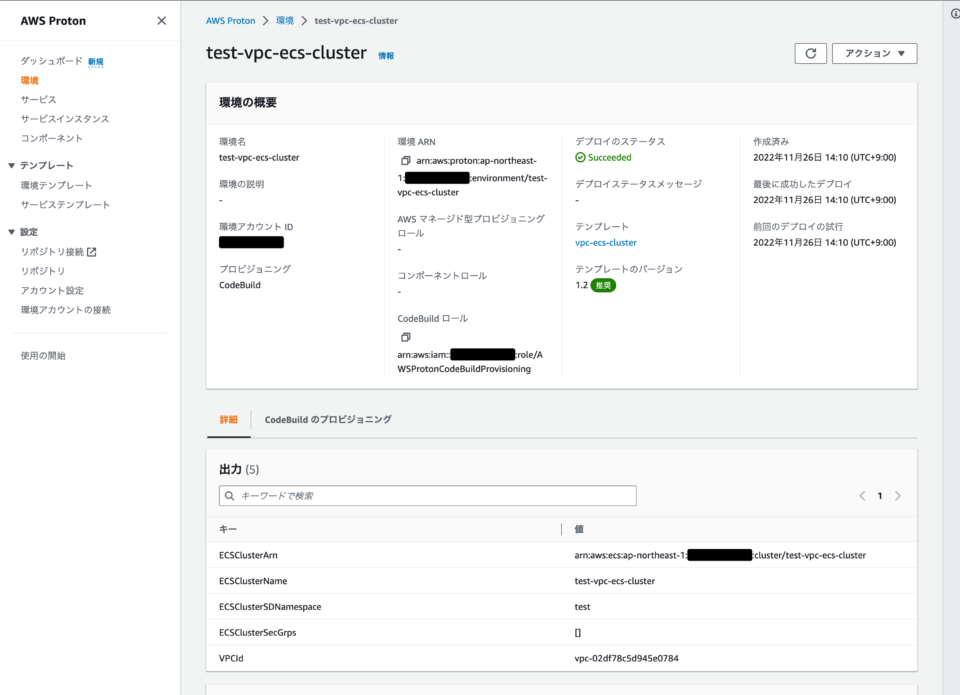Click the CodeBuild provisioning value

tap(239, 285)
